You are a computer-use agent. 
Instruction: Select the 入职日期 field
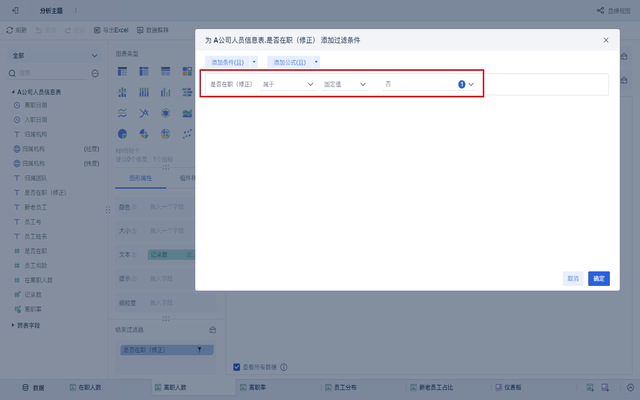tap(36, 120)
